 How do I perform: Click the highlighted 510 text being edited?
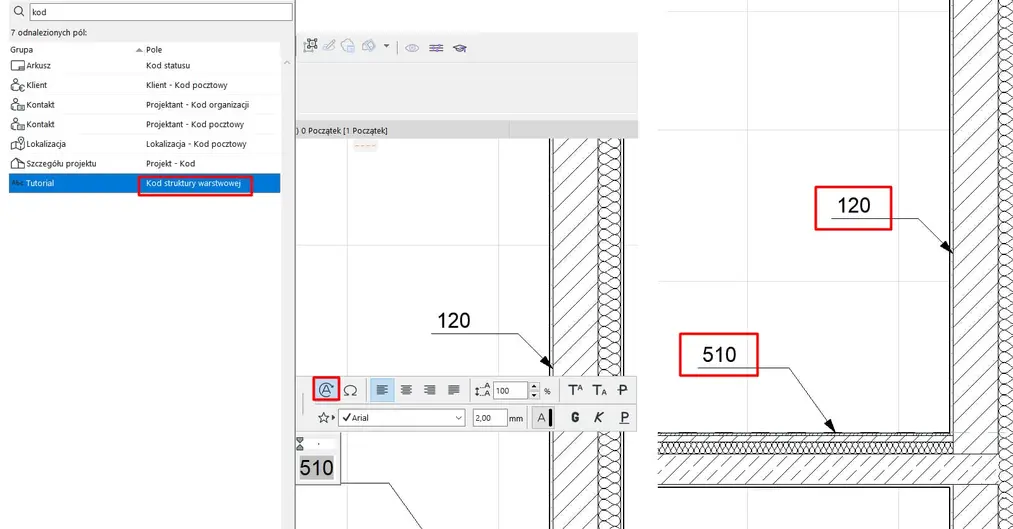pos(317,468)
